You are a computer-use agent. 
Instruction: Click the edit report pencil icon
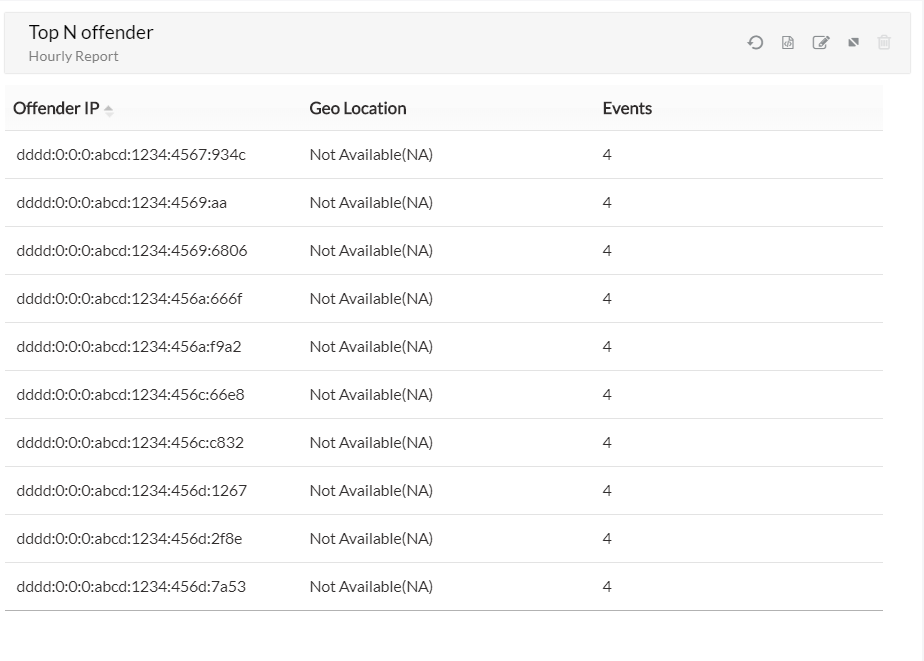821,43
